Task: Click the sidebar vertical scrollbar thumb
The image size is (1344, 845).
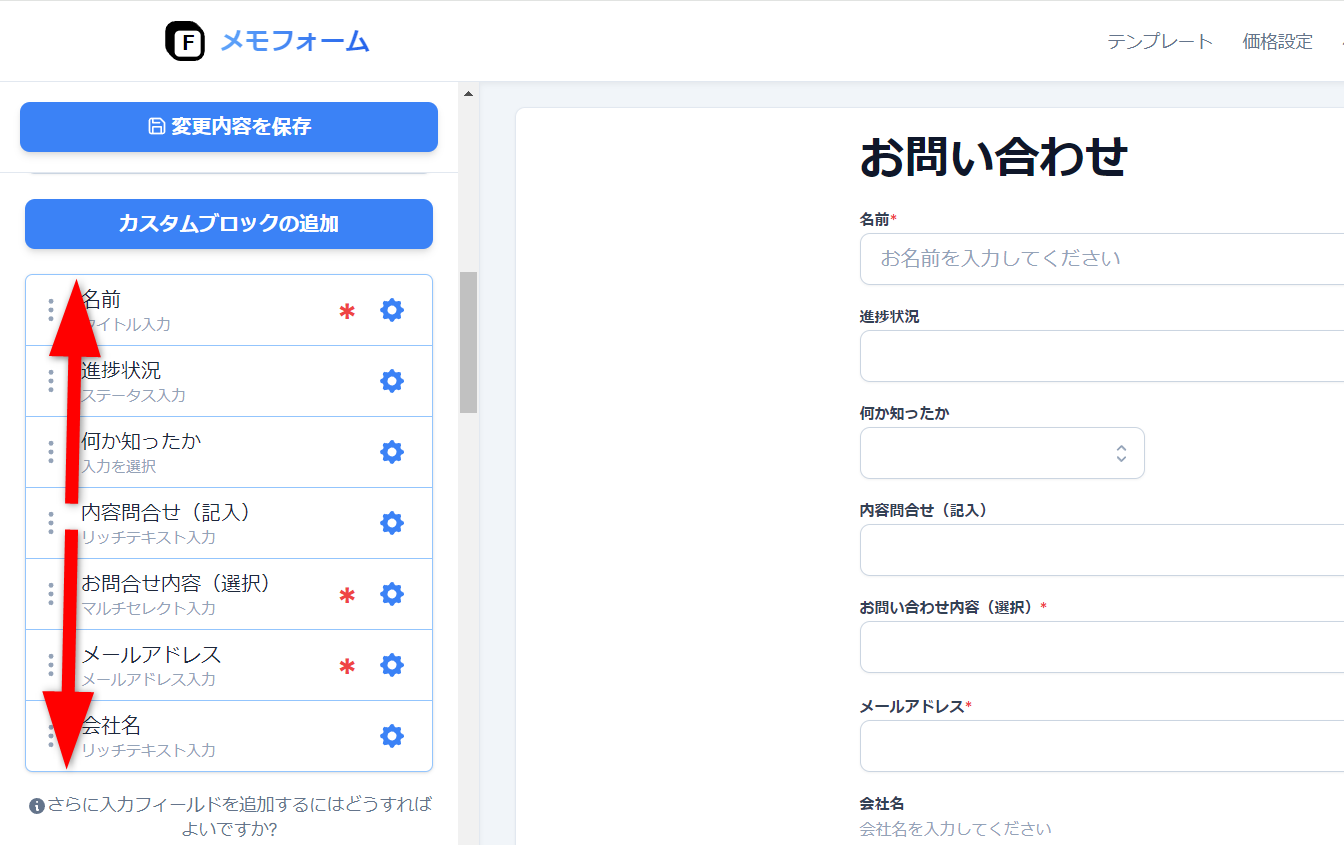Action: 468,342
